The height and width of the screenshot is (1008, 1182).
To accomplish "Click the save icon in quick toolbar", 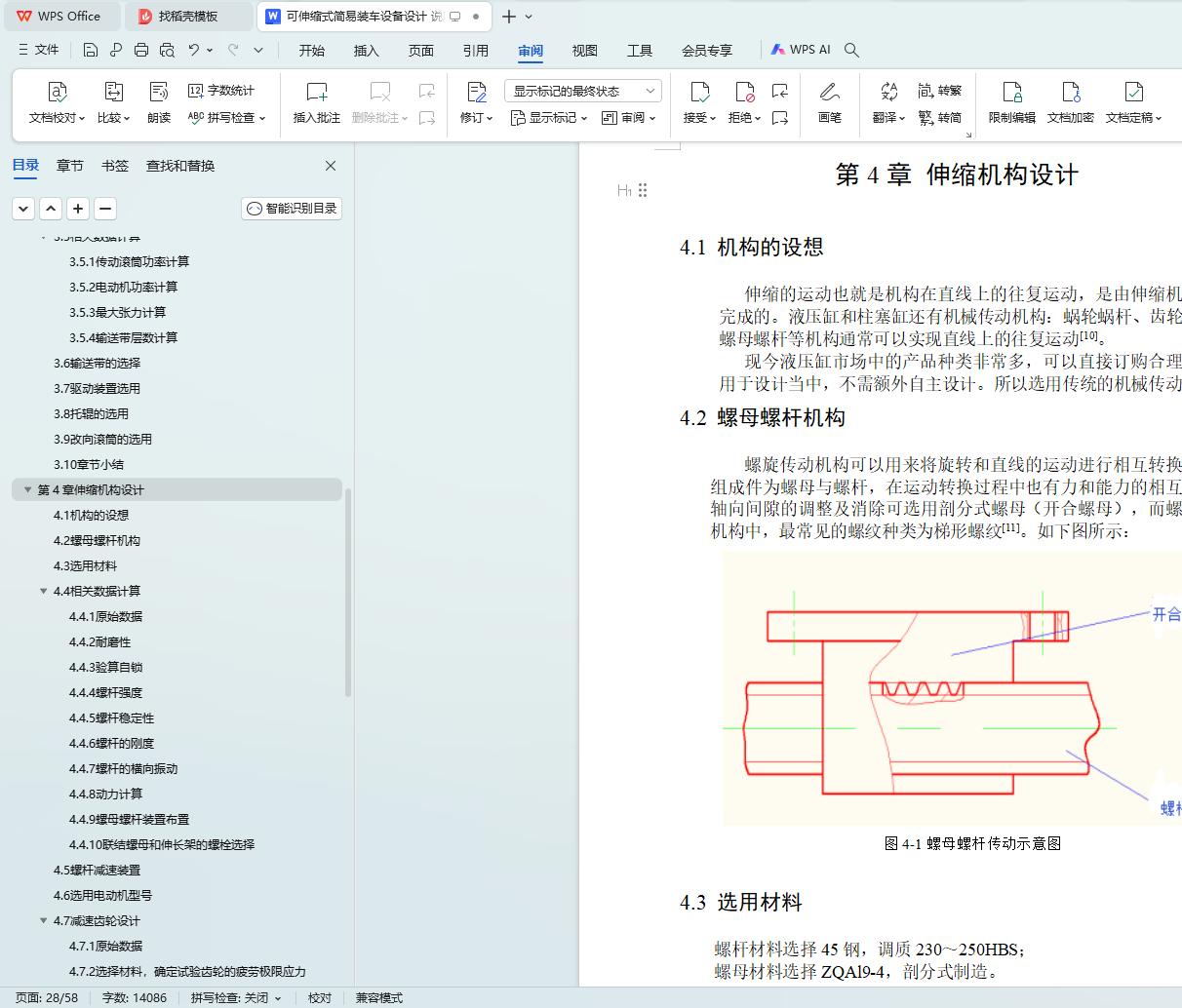I will click(x=91, y=50).
